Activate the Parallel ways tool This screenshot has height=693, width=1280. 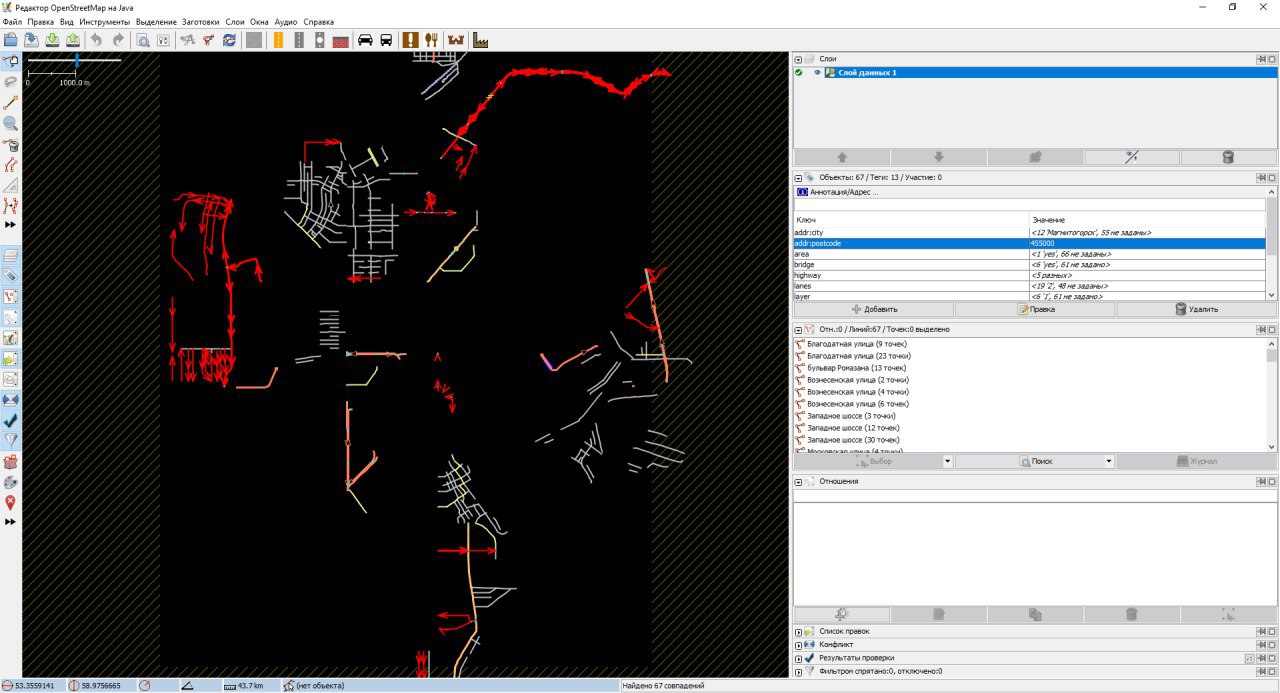tap(11, 165)
